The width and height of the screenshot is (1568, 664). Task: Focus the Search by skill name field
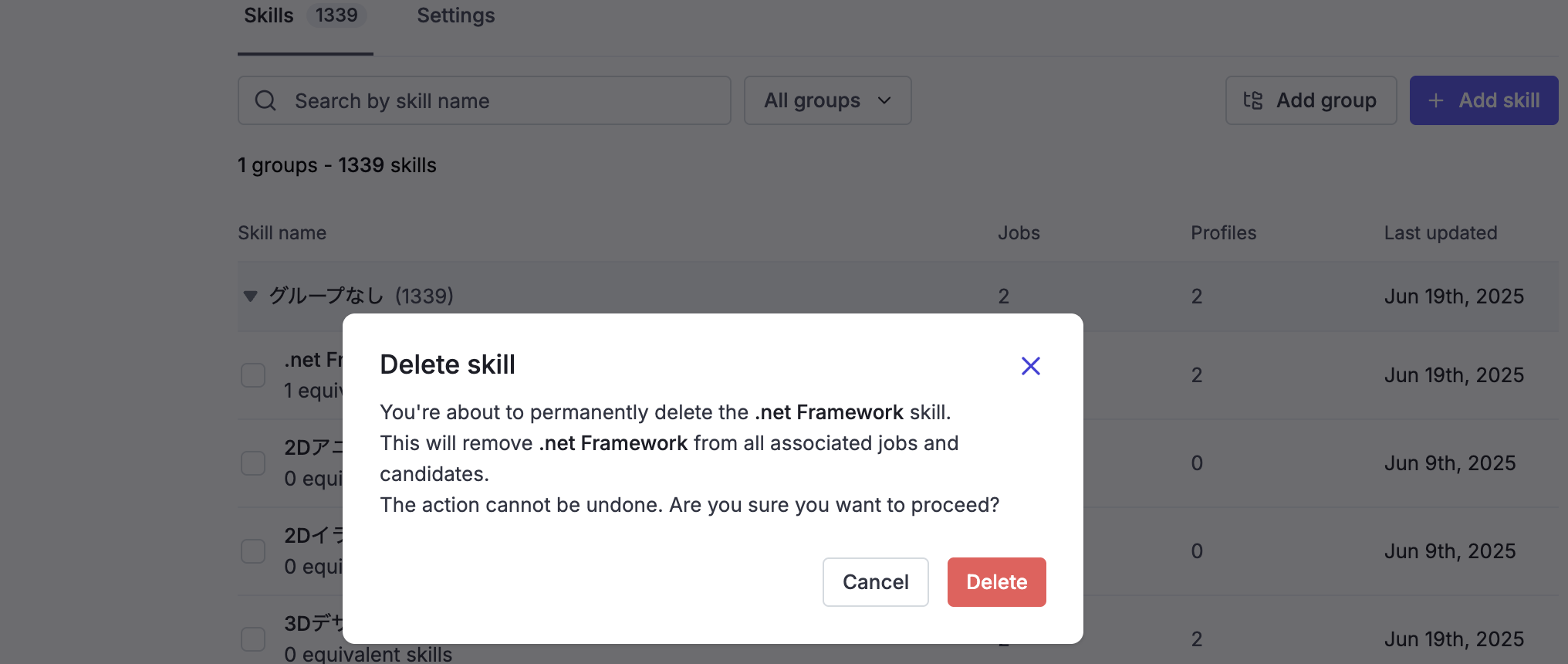click(x=484, y=100)
